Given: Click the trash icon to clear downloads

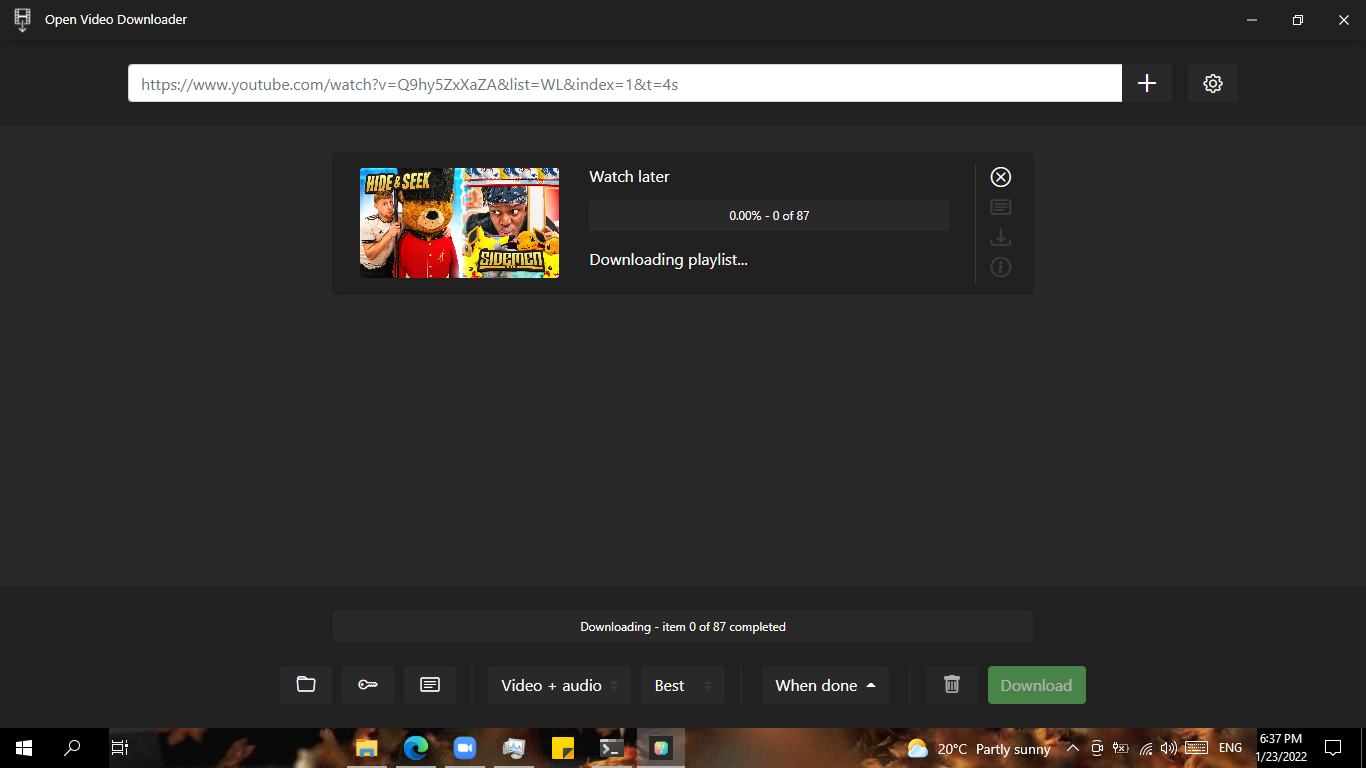Looking at the screenshot, I should (951, 685).
